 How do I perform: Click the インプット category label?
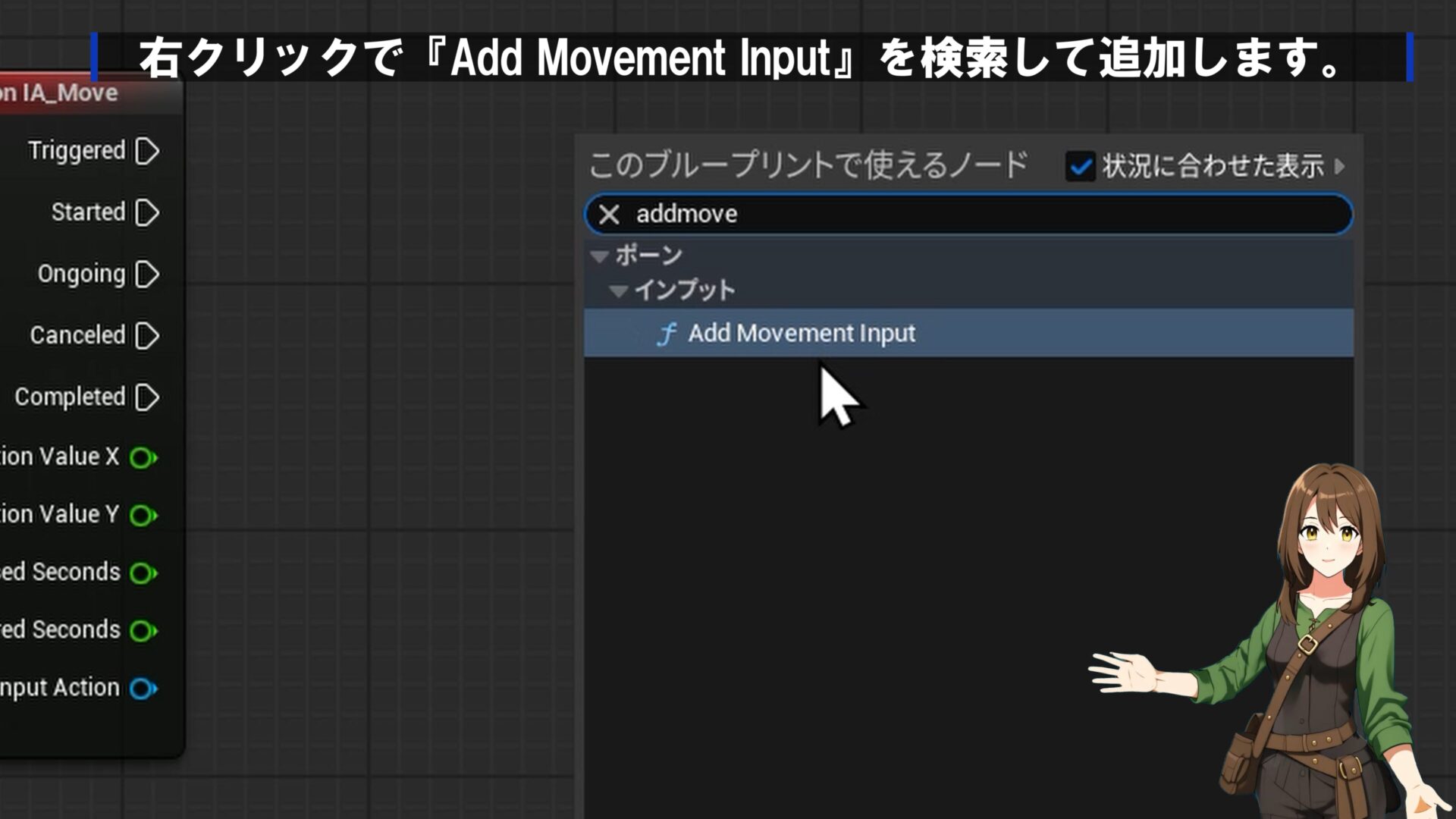click(x=685, y=290)
